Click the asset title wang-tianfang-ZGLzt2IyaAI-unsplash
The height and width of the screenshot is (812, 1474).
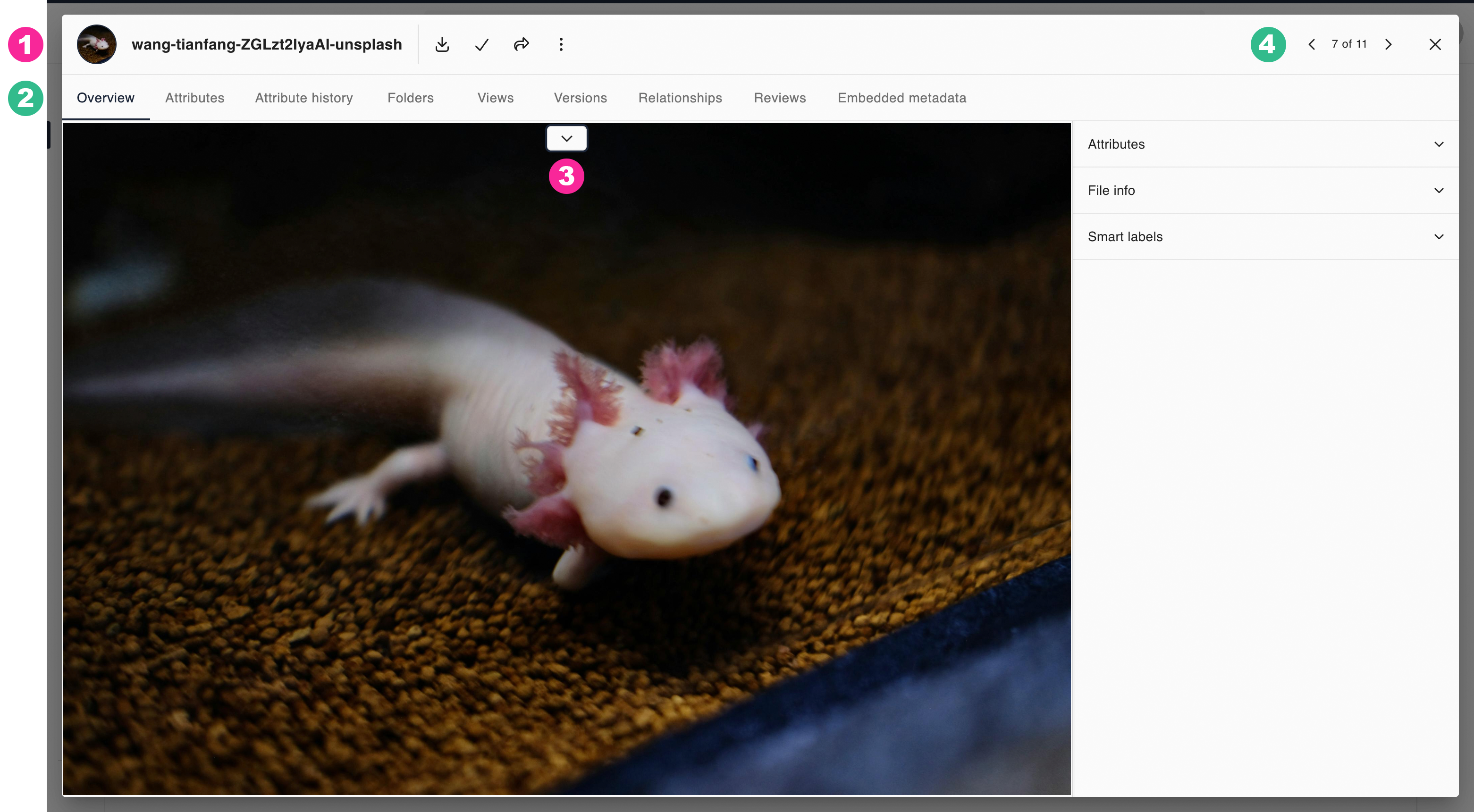coord(267,45)
